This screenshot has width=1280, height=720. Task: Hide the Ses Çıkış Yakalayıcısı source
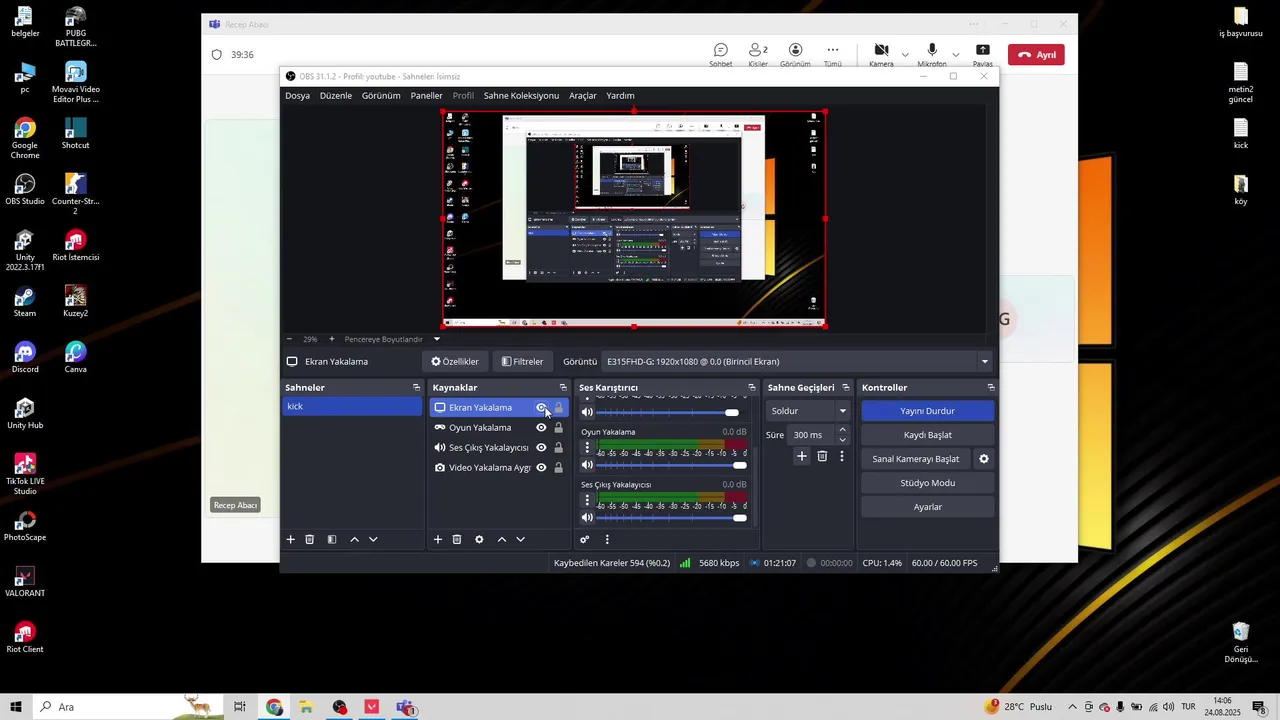point(541,448)
